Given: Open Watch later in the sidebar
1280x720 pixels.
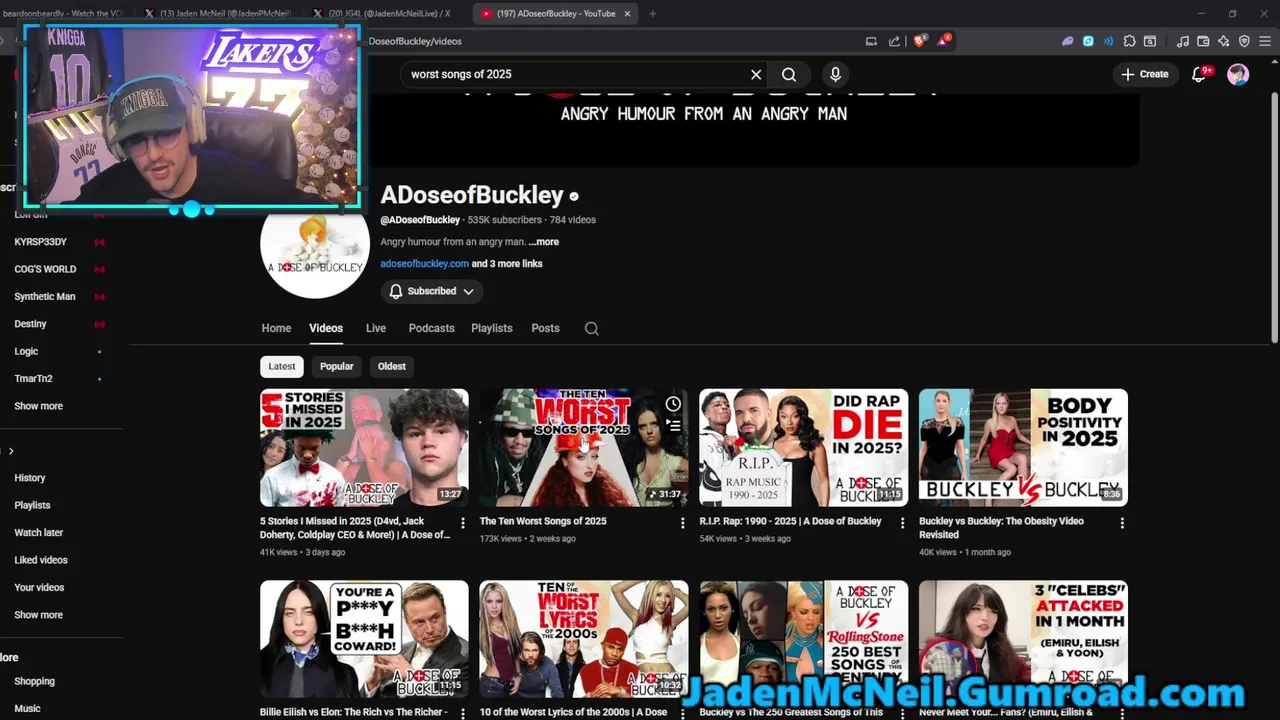Looking at the screenshot, I should click(x=39, y=533).
